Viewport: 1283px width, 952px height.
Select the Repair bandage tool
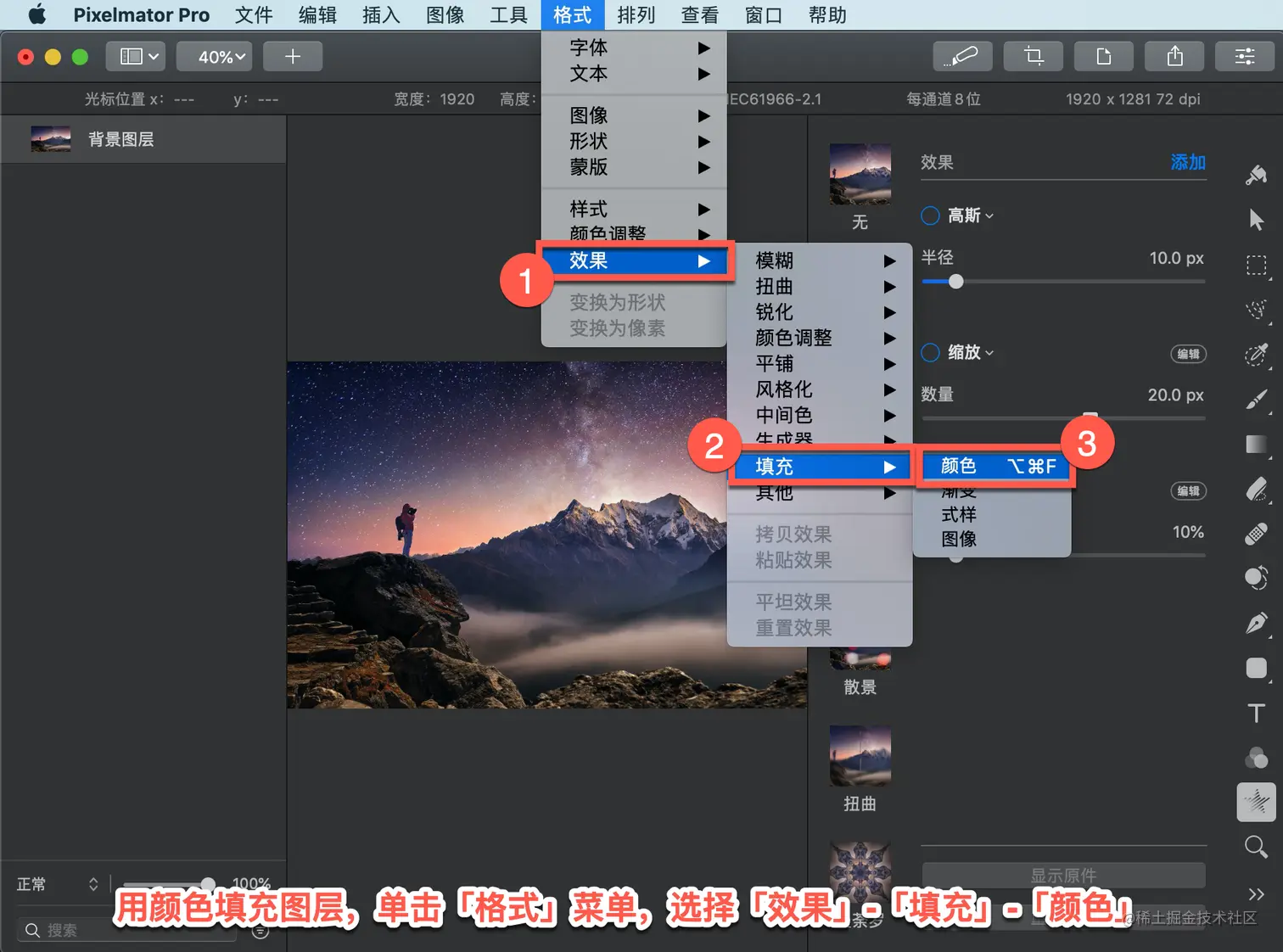(x=1256, y=534)
